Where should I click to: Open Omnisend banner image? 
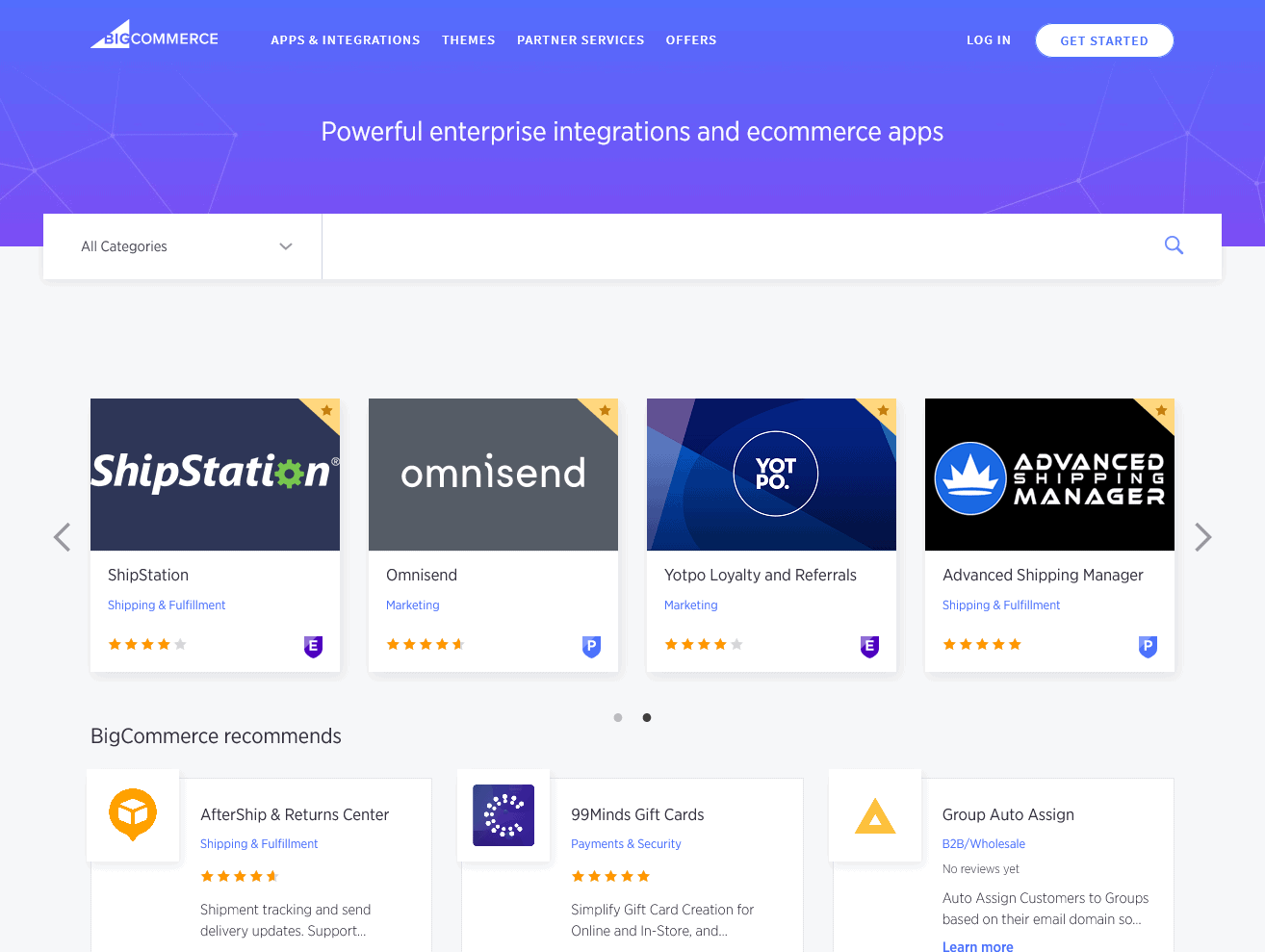point(493,475)
